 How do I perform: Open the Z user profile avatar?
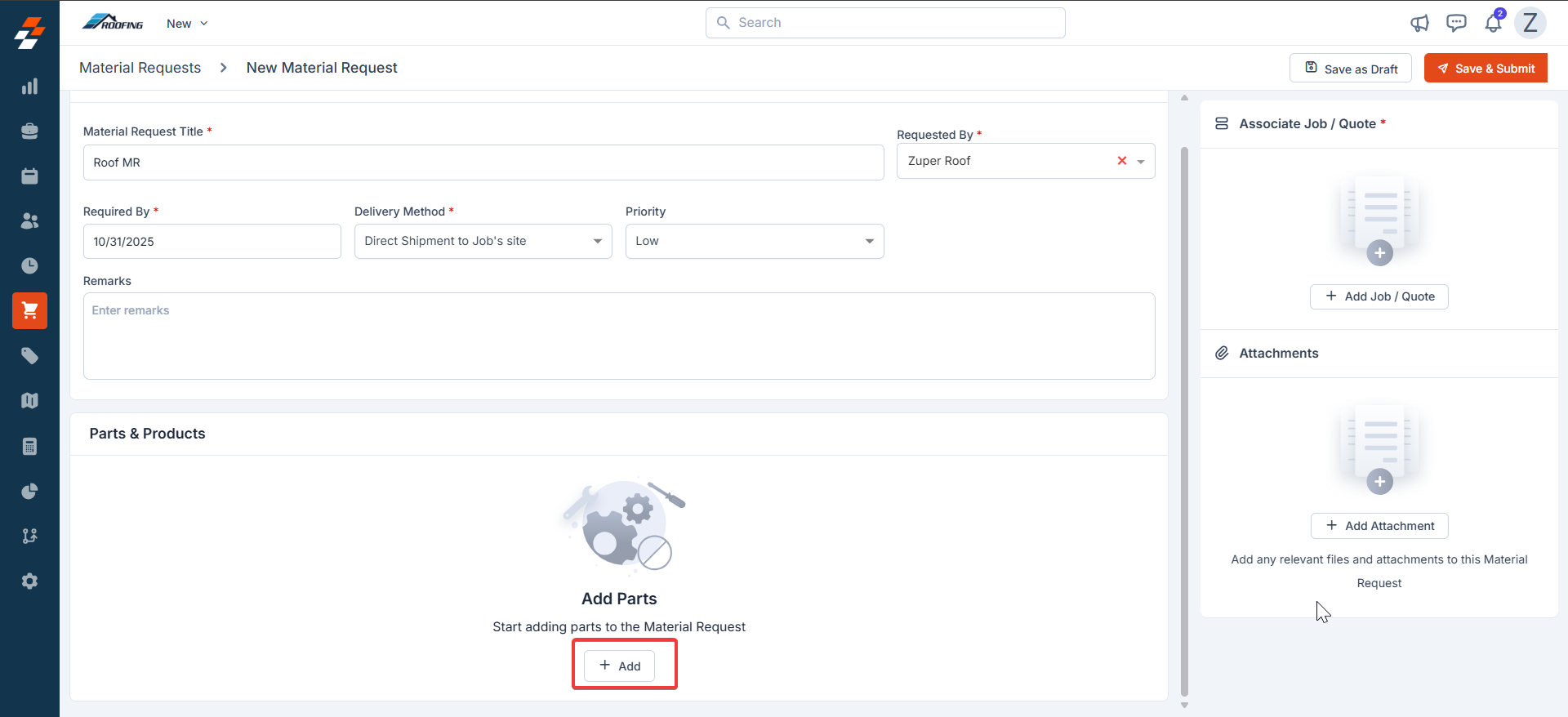coord(1530,23)
